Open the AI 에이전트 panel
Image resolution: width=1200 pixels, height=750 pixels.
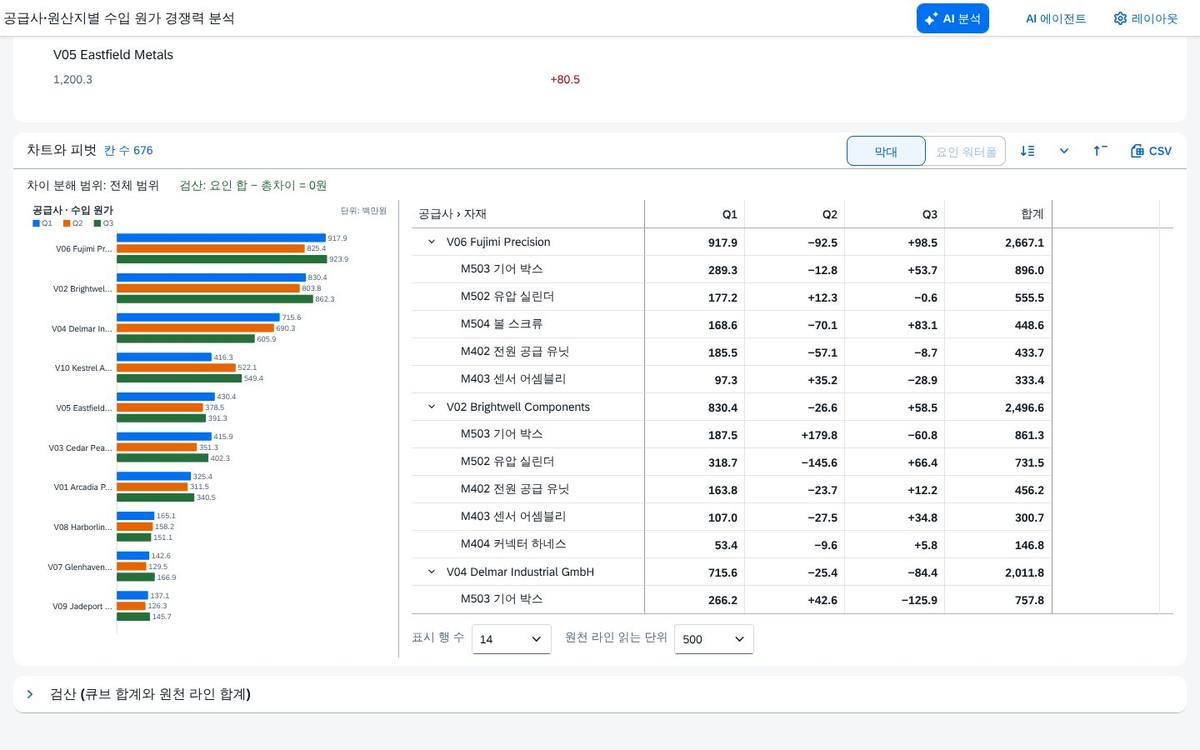click(1055, 18)
